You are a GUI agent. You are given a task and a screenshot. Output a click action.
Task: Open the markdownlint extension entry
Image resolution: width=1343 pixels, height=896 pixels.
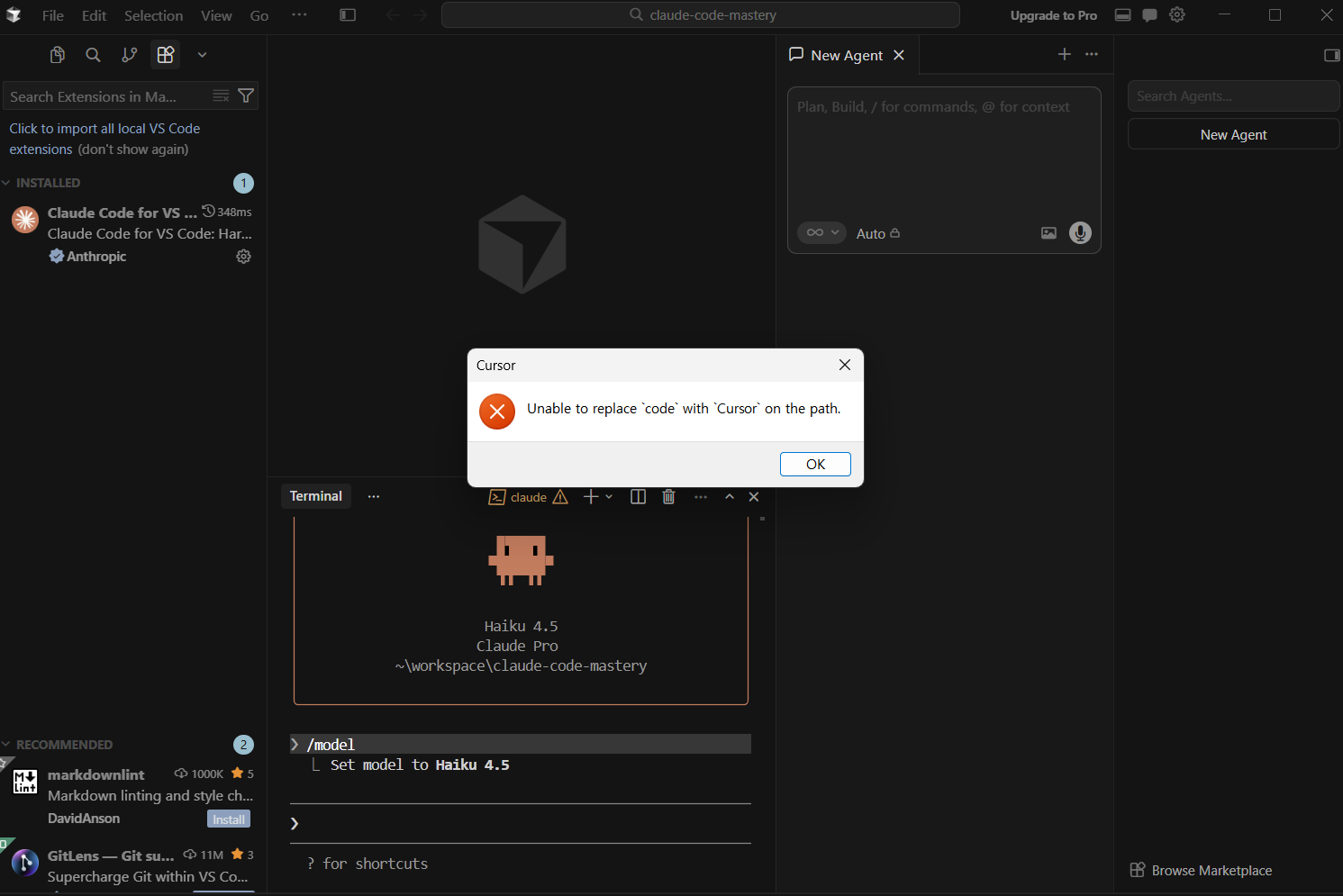(x=132, y=796)
